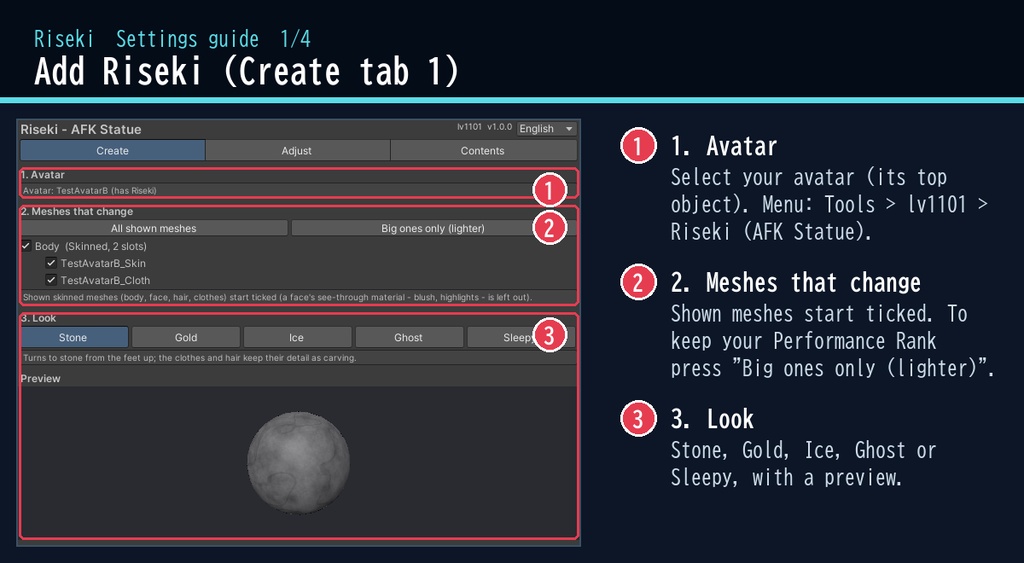Image resolution: width=1024 pixels, height=563 pixels.
Task: Click the '1. Avatar' panel header
Action: [x=42, y=175]
